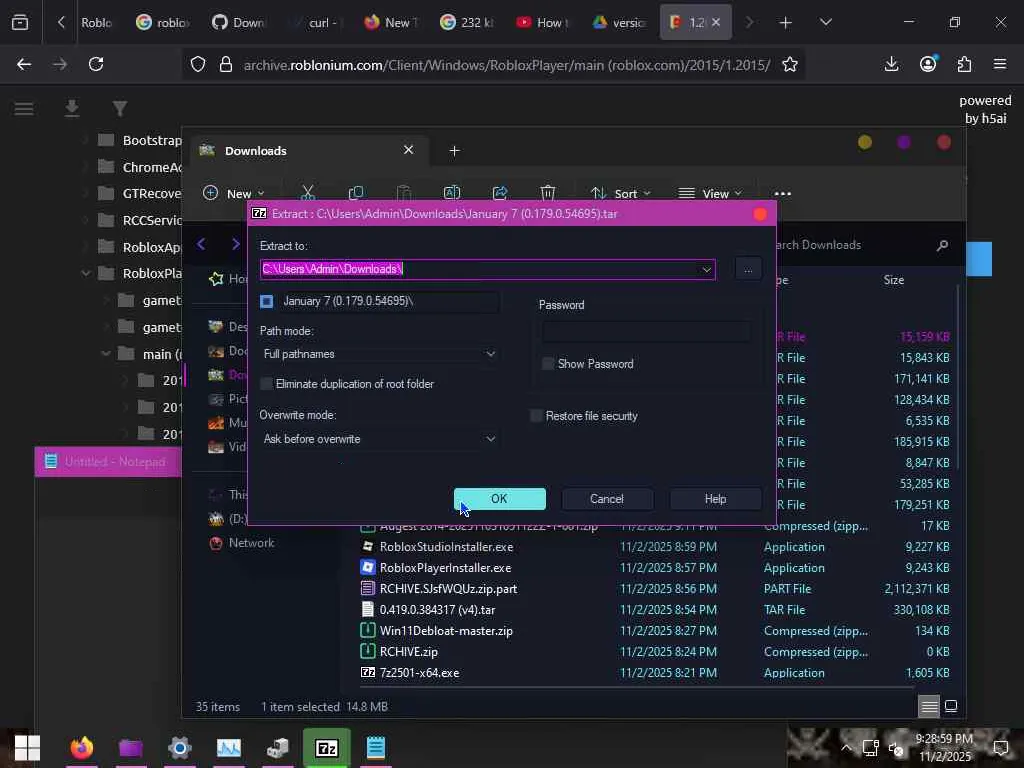Viewport: 1024px width, 768px height.
Task: Select the RCHIVE.zip file
Action: [409, 651]
